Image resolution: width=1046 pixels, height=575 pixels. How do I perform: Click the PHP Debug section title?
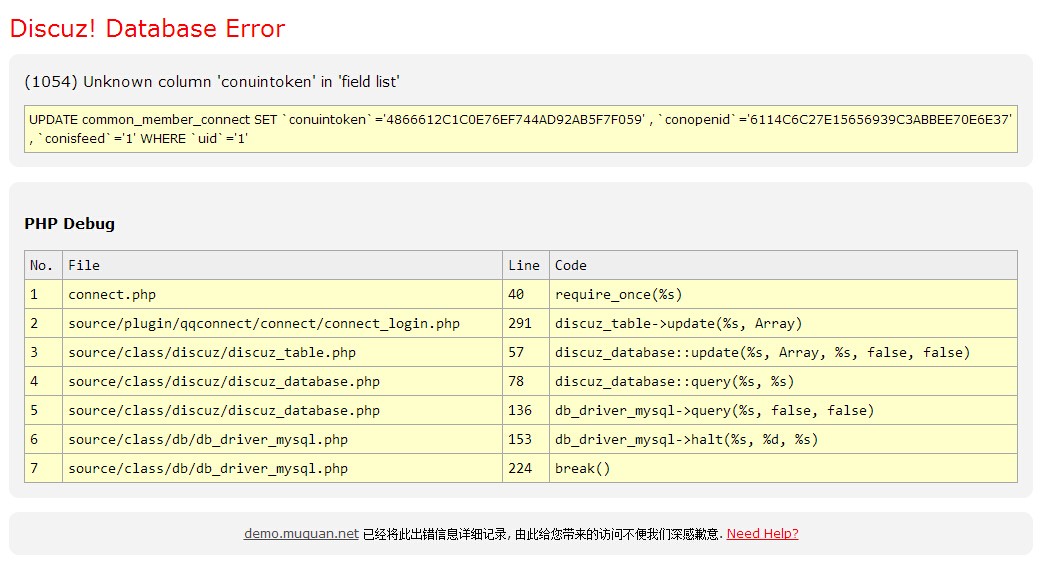(x=69, y=224)
